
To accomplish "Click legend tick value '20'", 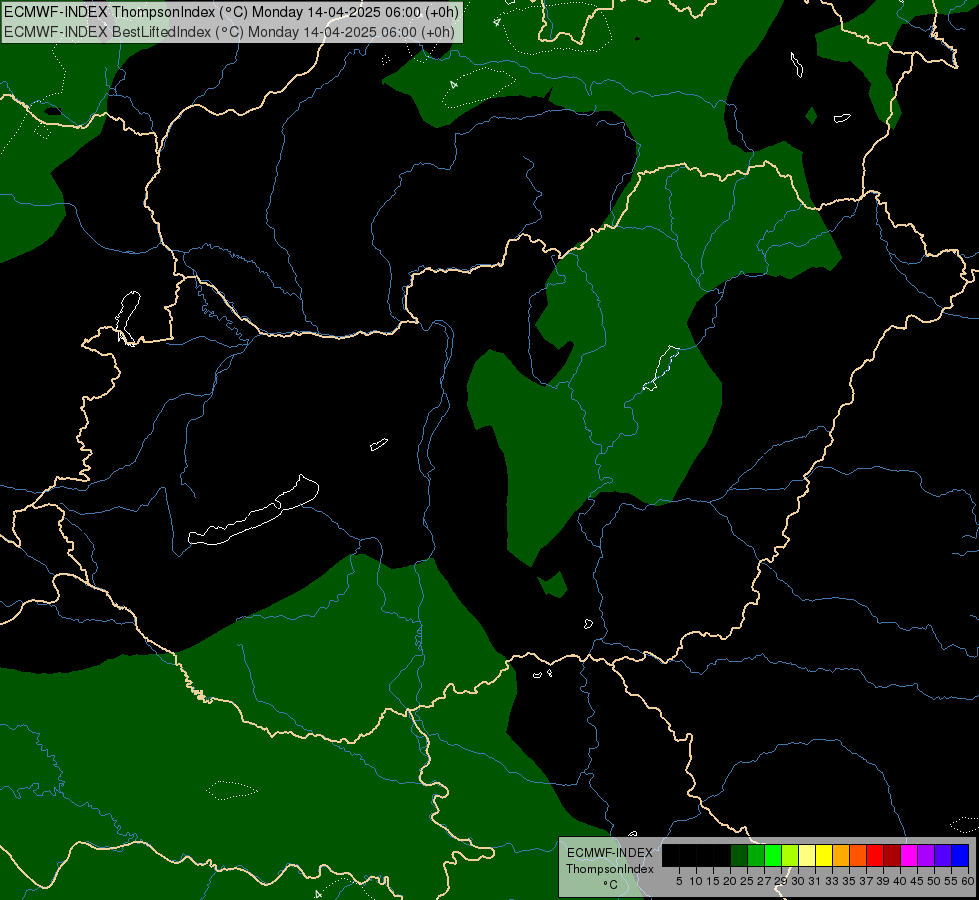I will [730, 881].
